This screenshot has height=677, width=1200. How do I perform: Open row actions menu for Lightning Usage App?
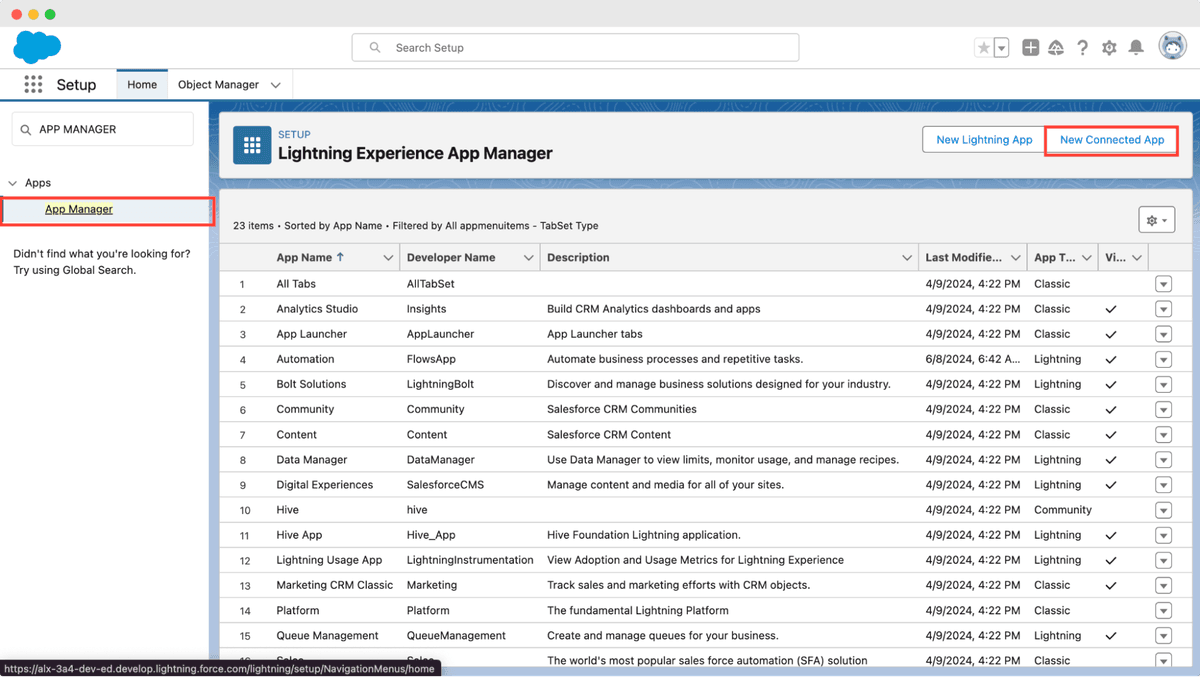coord(1163,560)
